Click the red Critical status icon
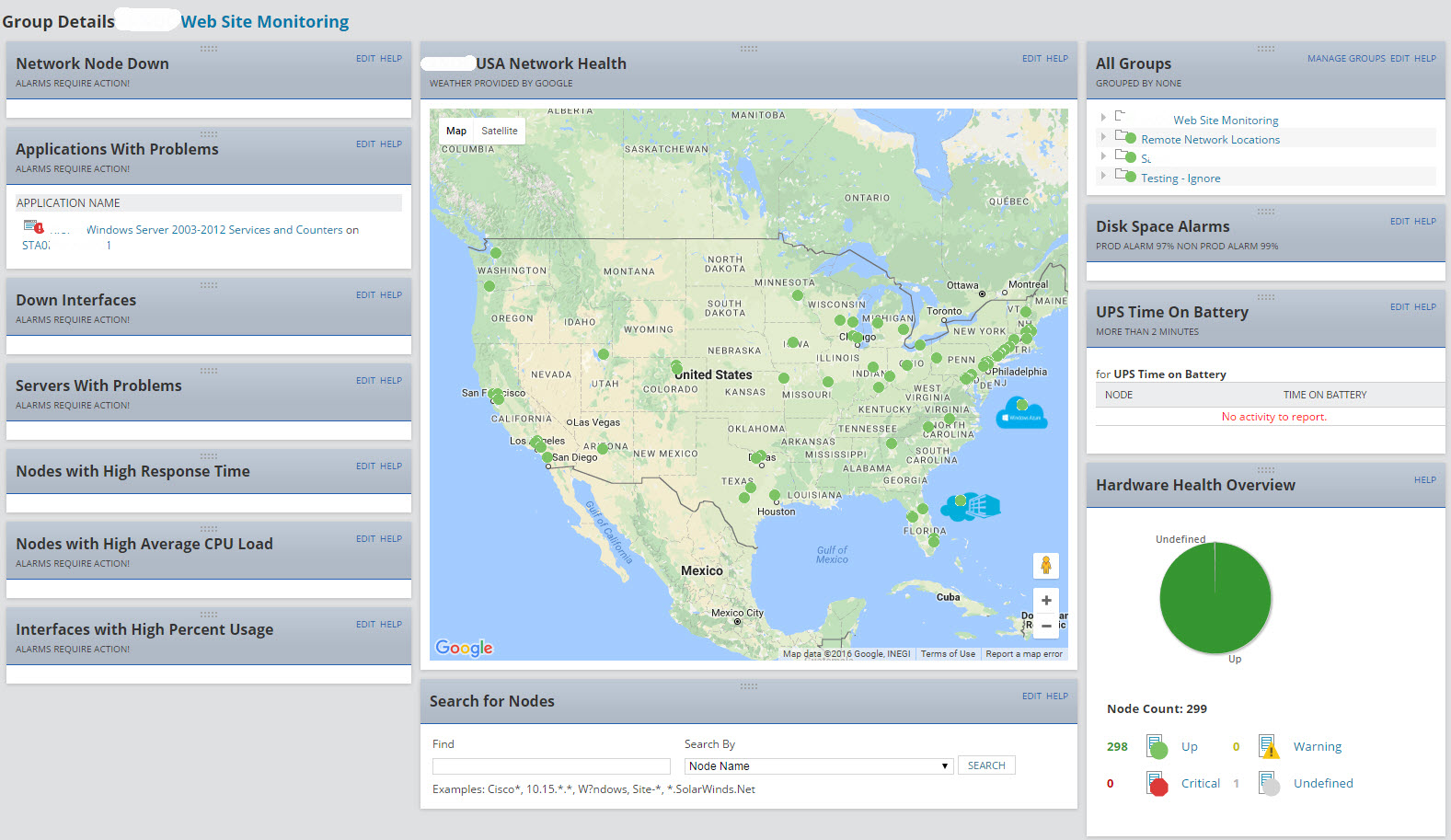This screenshot has height=840, width=1451. (x=1157, y=783)
